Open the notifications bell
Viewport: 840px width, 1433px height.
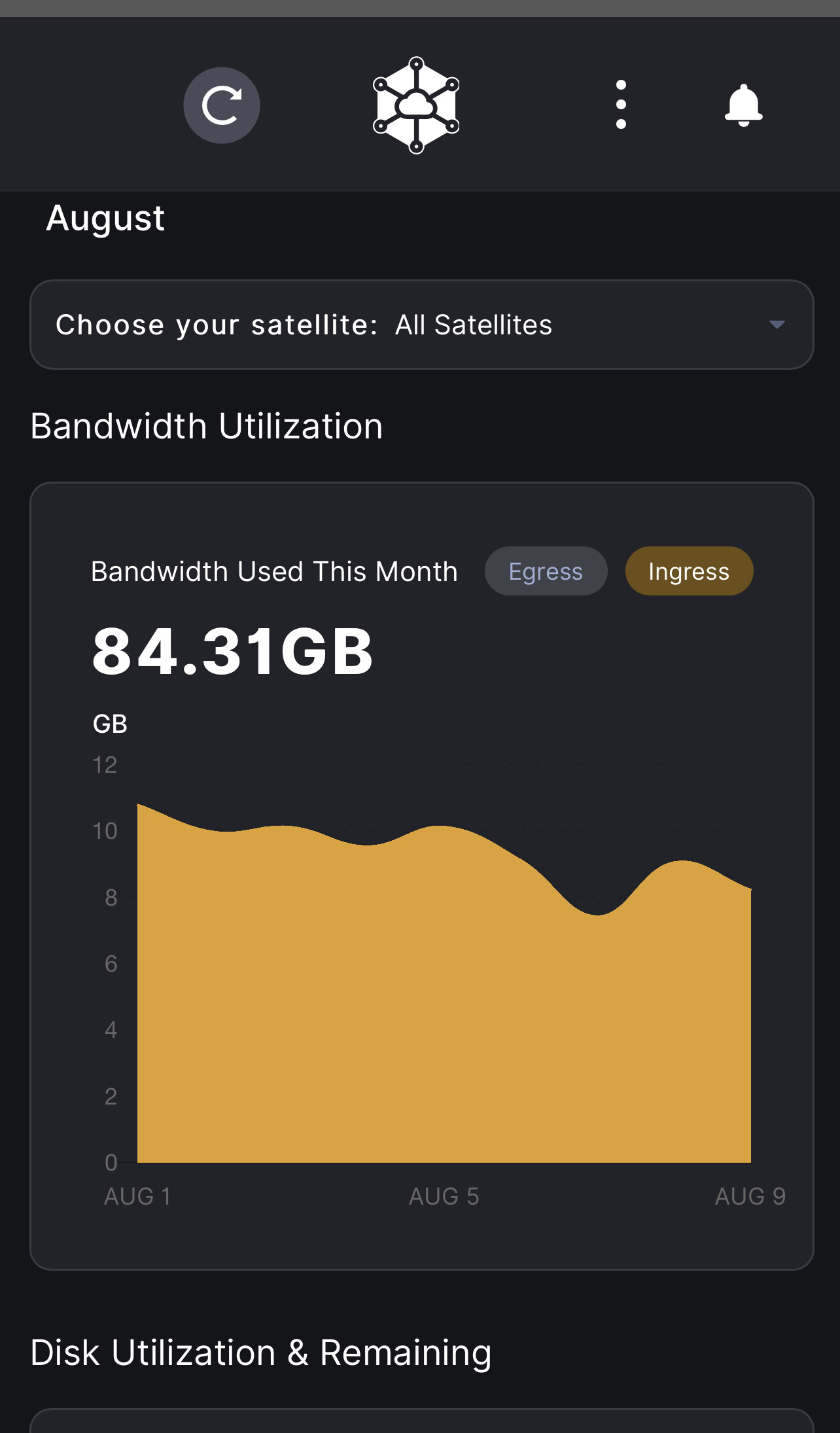coord(743,105)
